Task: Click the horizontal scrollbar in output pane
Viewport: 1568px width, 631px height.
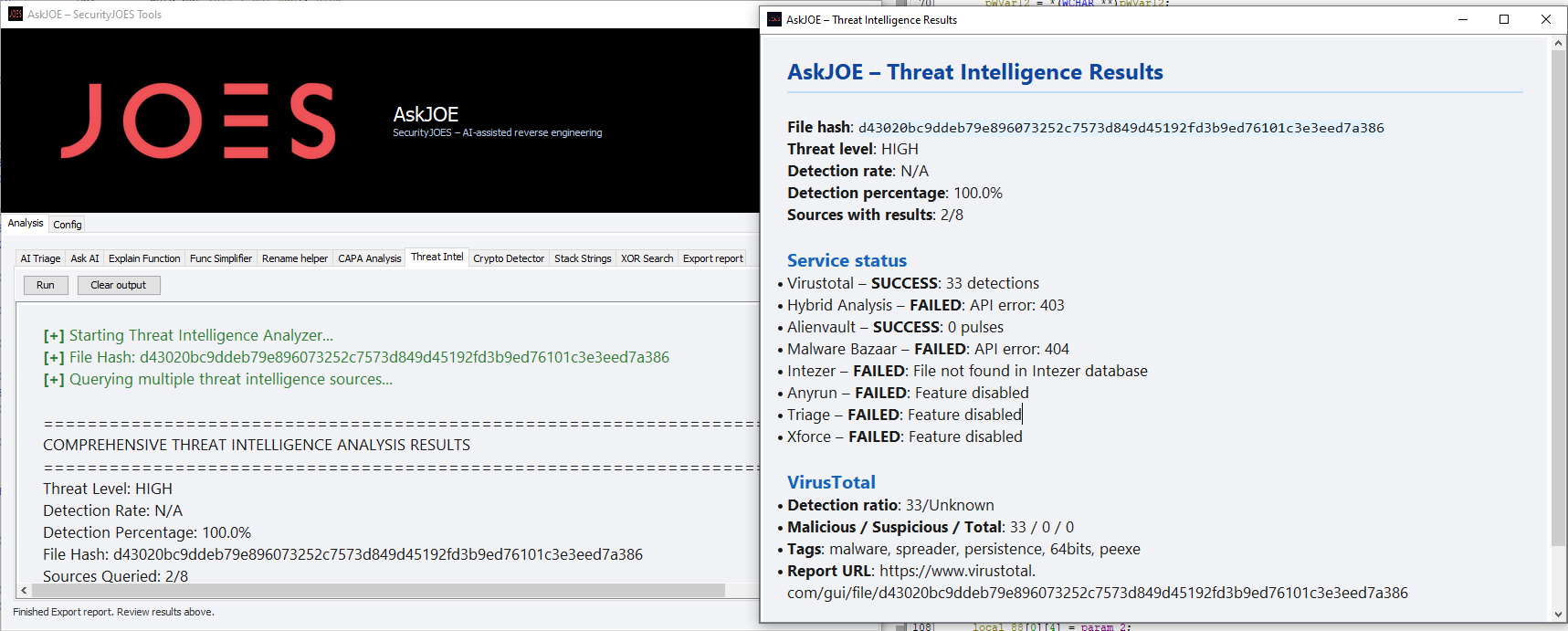Action: point(378,591)
